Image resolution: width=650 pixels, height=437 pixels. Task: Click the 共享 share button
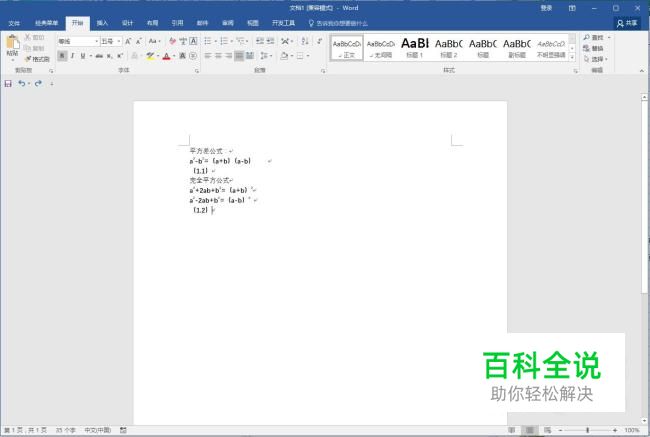click(627, 23)
